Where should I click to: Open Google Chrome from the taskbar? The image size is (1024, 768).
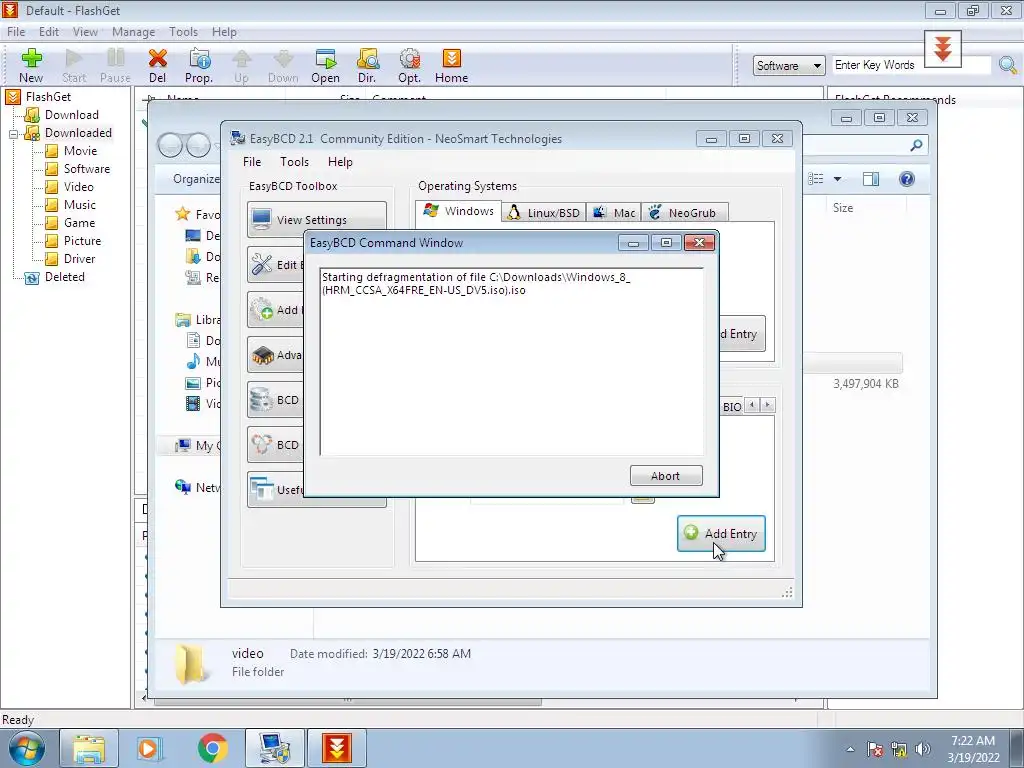[212, 748]
